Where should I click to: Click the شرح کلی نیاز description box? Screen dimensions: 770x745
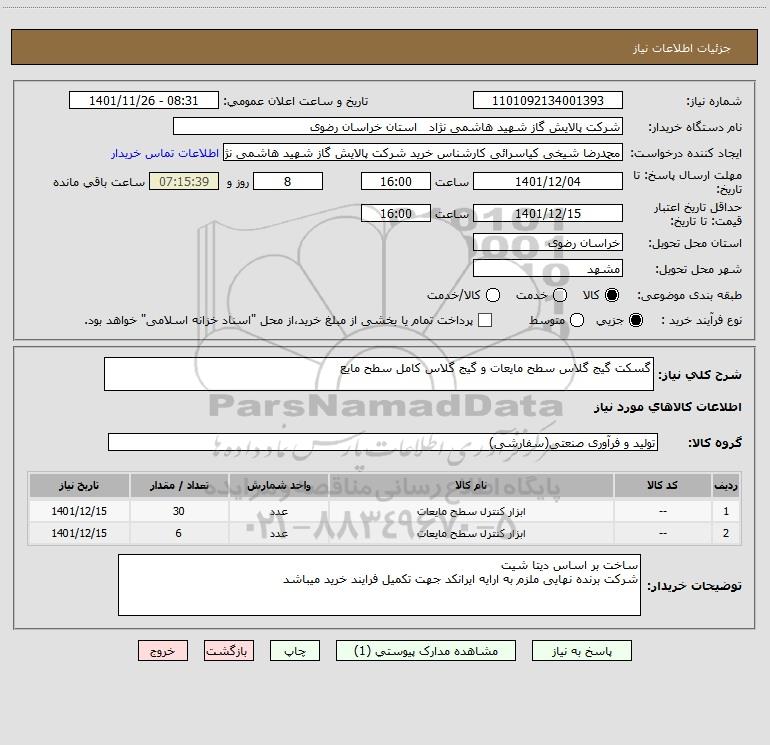click(x=379, y=374)
